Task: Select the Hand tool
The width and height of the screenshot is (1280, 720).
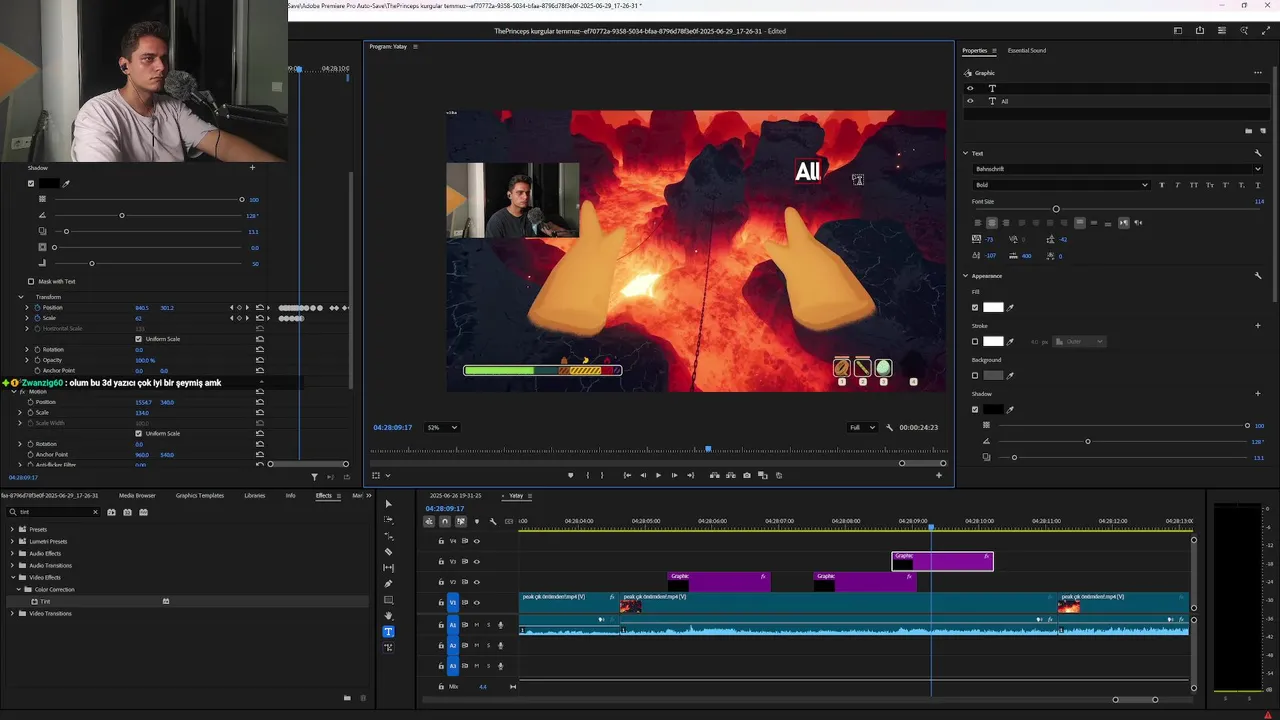Action: click(389, 616)
